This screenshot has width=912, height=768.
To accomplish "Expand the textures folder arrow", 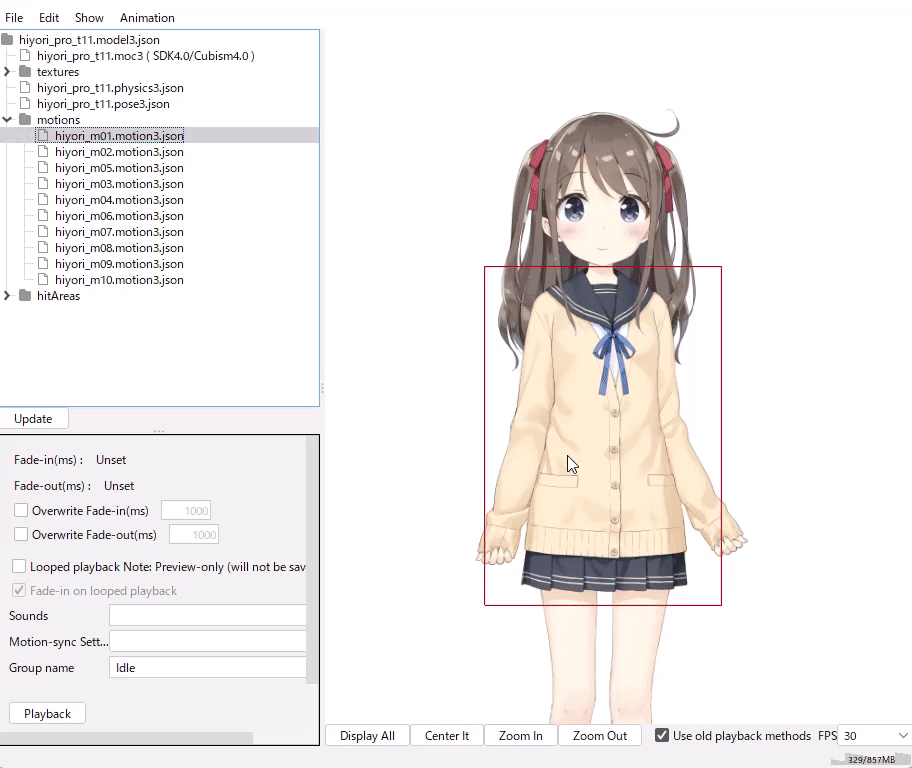I will point(8,72).
